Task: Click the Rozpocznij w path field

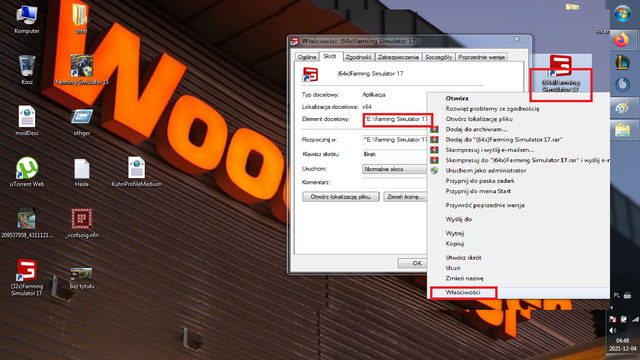Action: 395,140
